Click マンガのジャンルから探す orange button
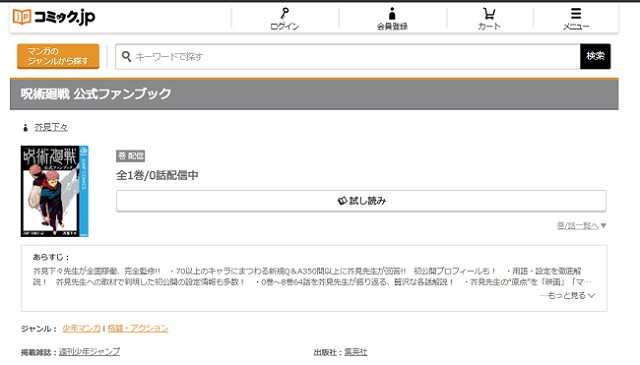The image size is (640, 365). click(58, 56)
